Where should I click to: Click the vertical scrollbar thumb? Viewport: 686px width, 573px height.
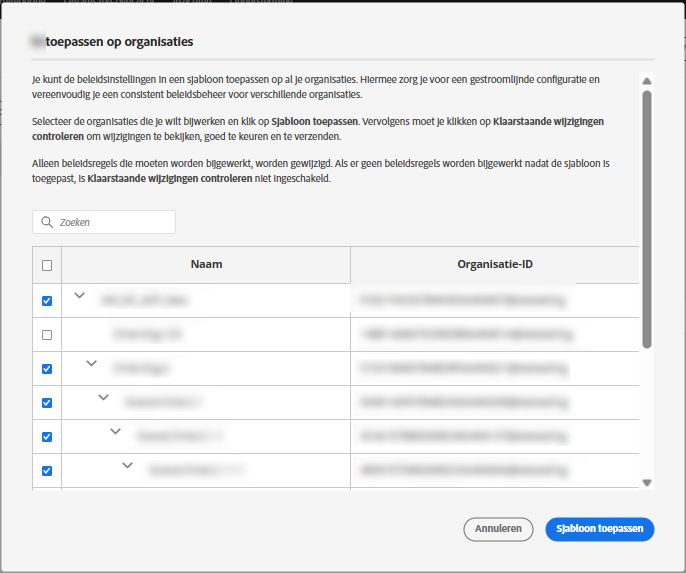pyautogui.click(x=647, y=220)
